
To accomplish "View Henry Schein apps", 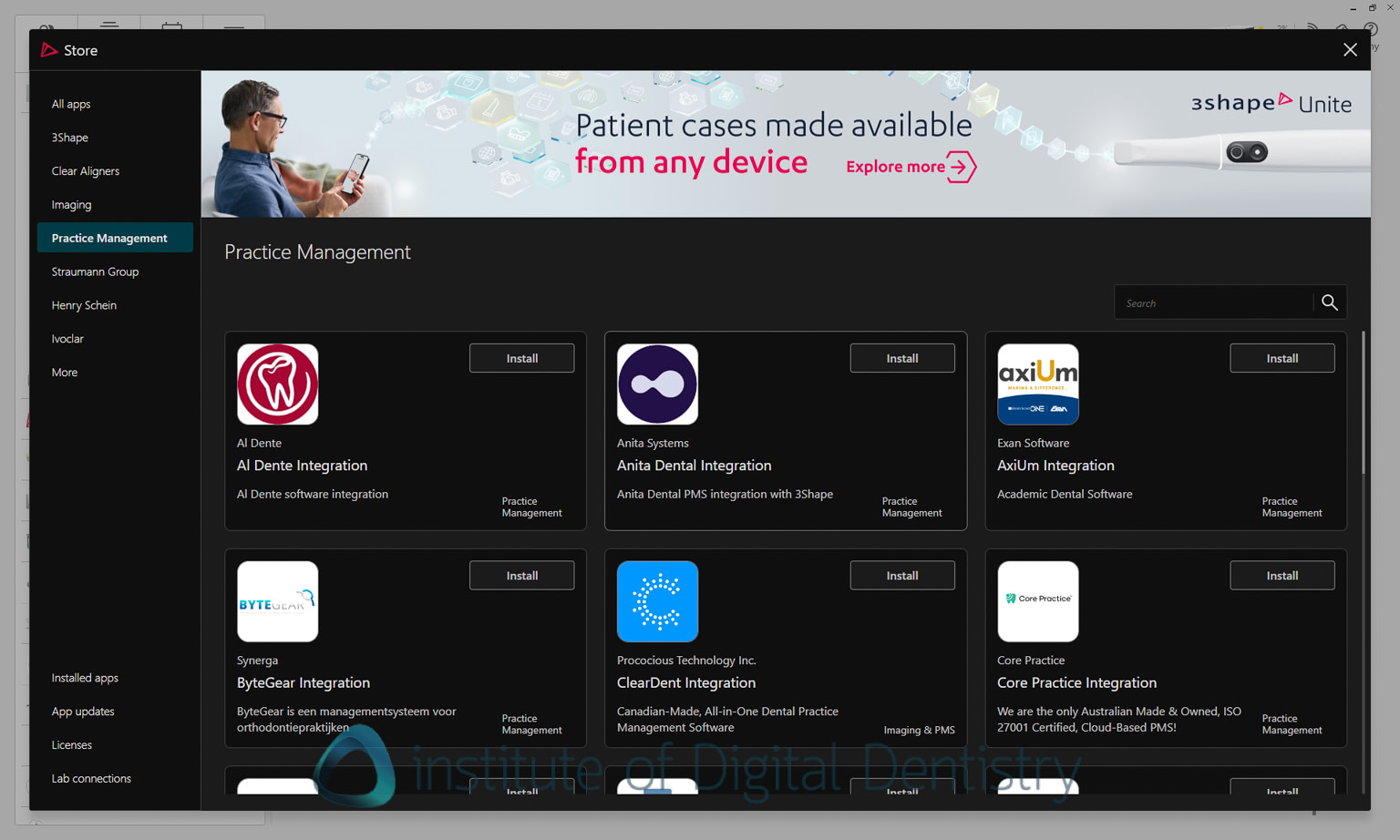I will [84, 304].
